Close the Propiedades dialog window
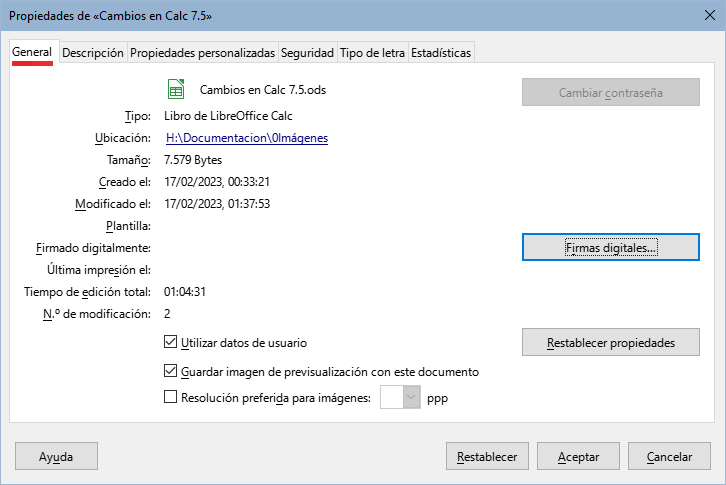This screenshot has height=485, width=726. [703, 17]
